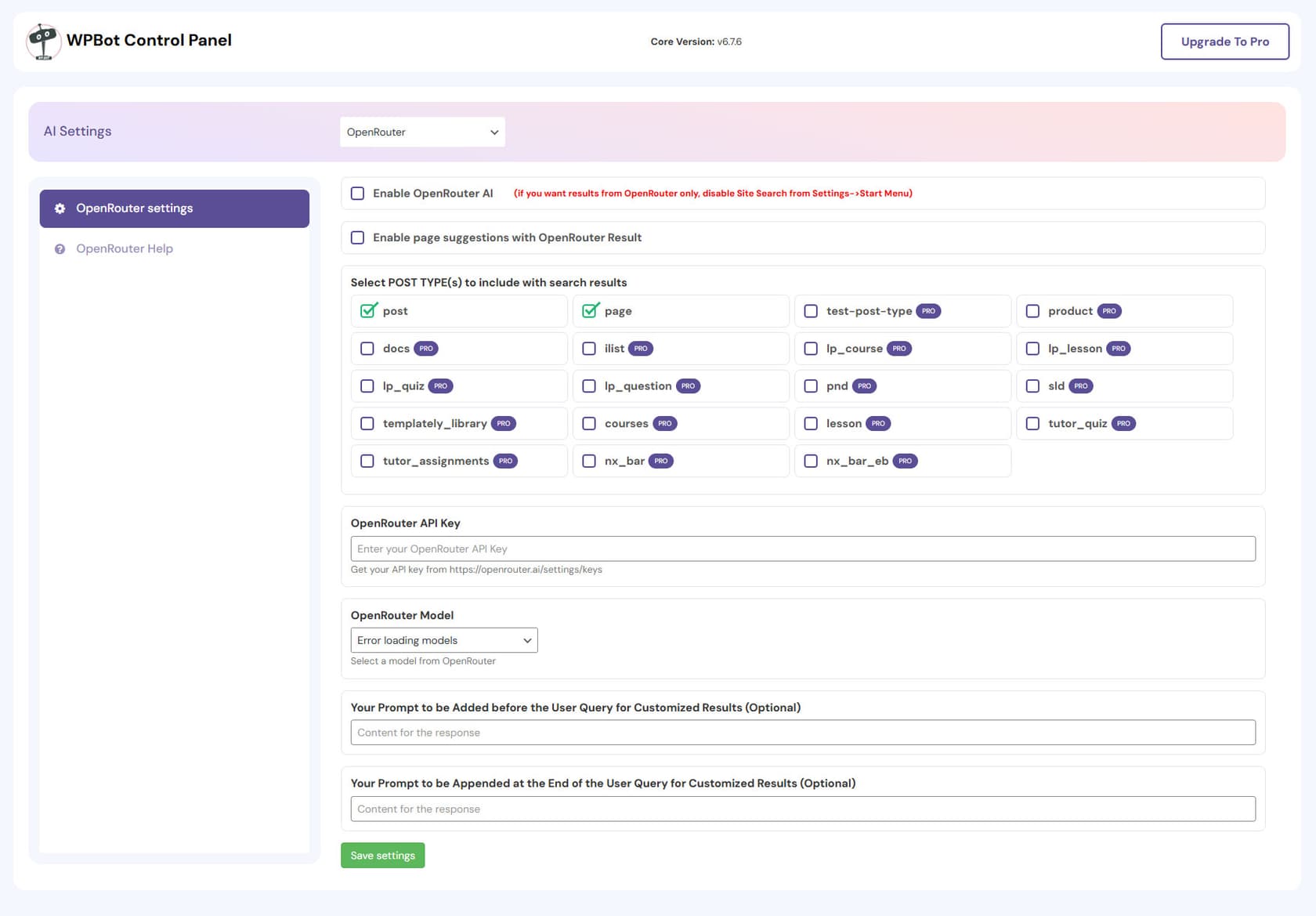This screenshot has width=1316, height=916.
Task: Select the pnd checkbox
Action: (811, 386)
